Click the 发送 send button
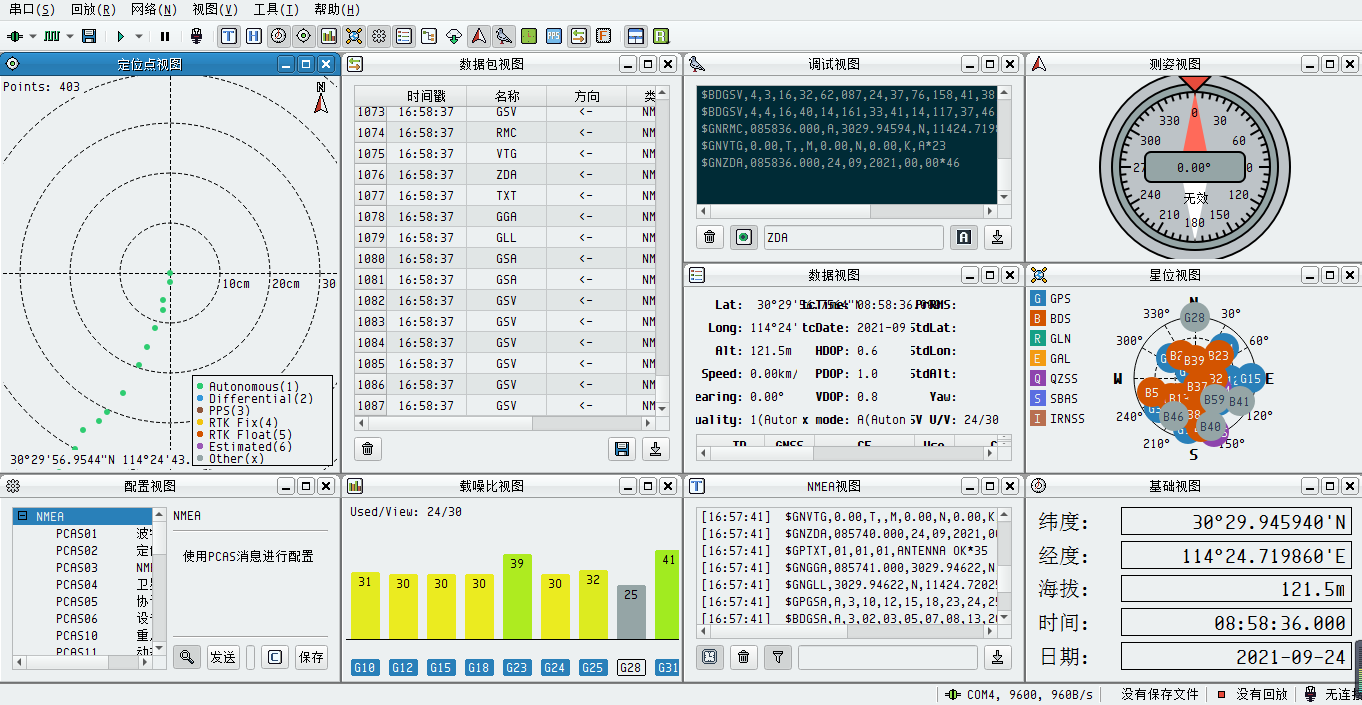This screenshot has height=705, width=1362. pos(223,657)
